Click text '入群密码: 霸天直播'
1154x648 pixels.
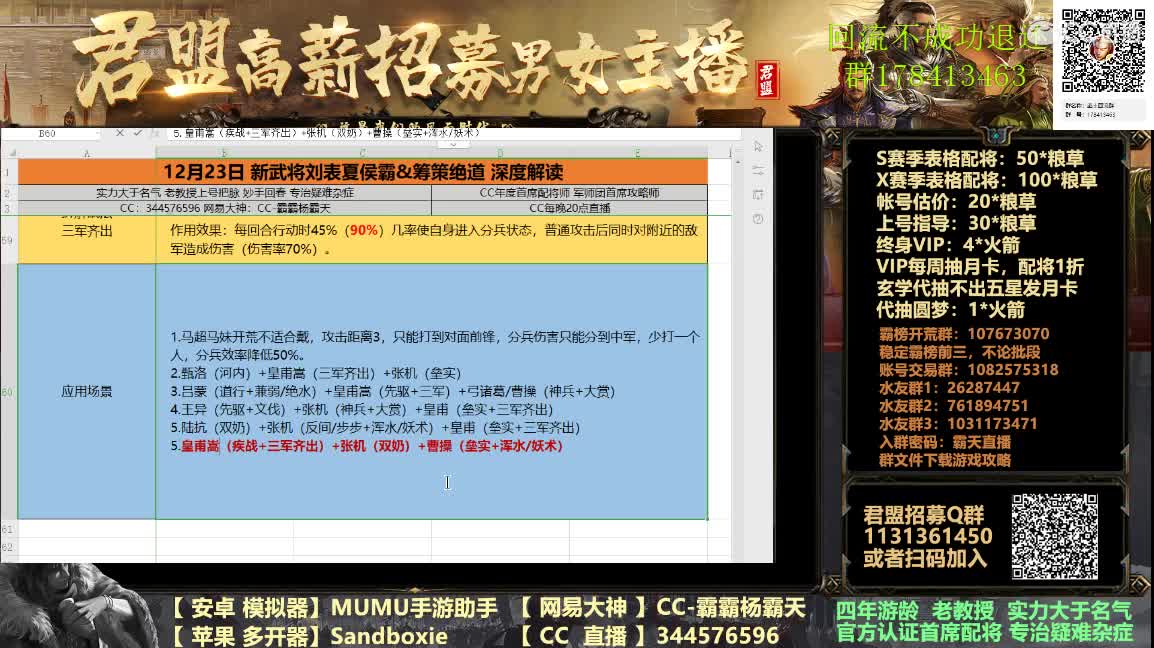coord(945,442)
